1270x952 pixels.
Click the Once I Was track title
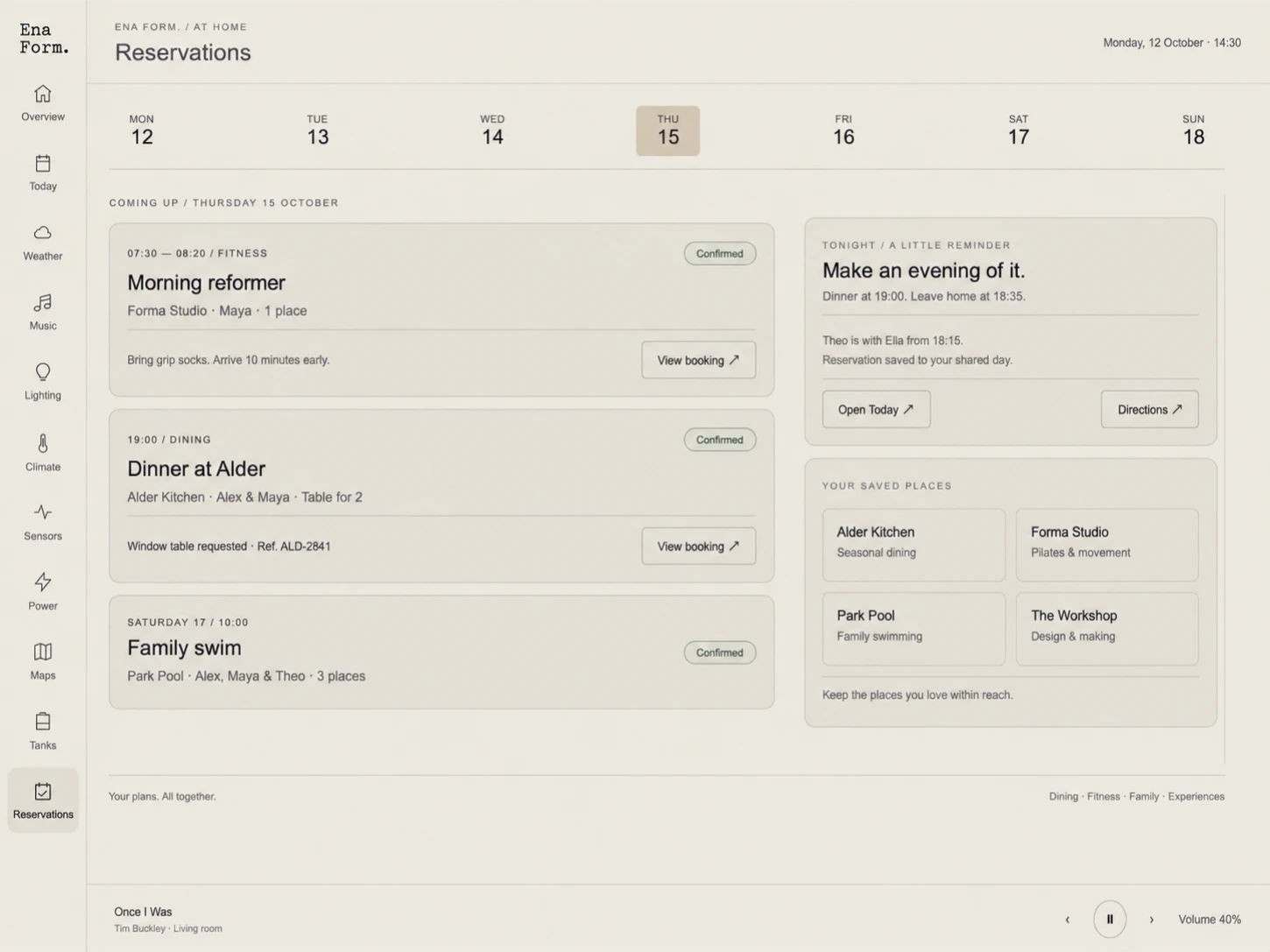point(143,912)
